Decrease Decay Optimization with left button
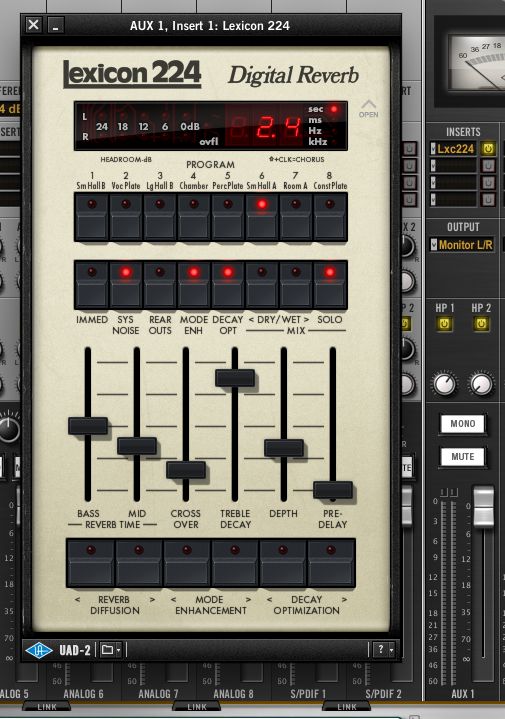The image size is (505, 719). [x=283, y=563]
